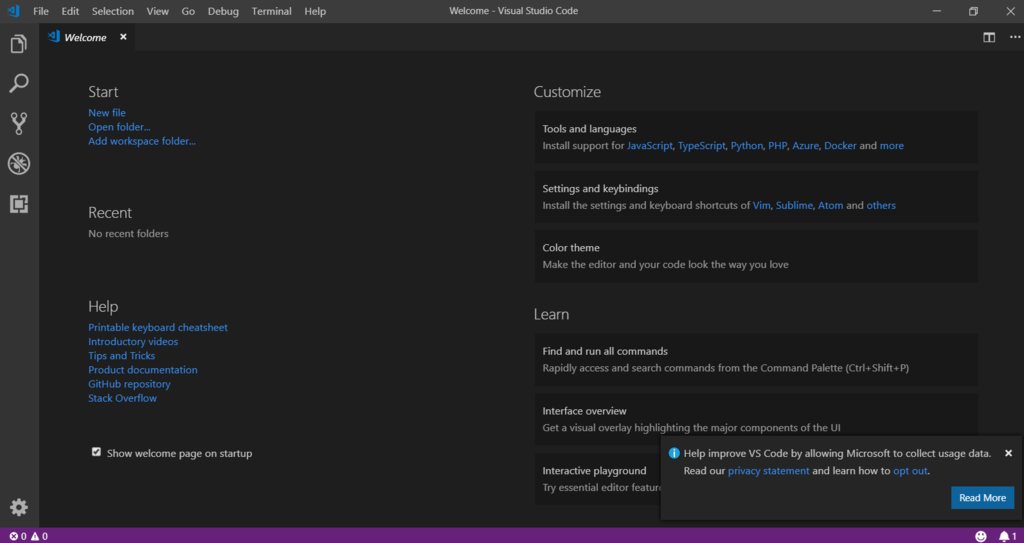This screenshot has height=543, width=1024.
Task: Click the more link under Tools and languages
Action: pyautogui.click(x=891, y=146)
